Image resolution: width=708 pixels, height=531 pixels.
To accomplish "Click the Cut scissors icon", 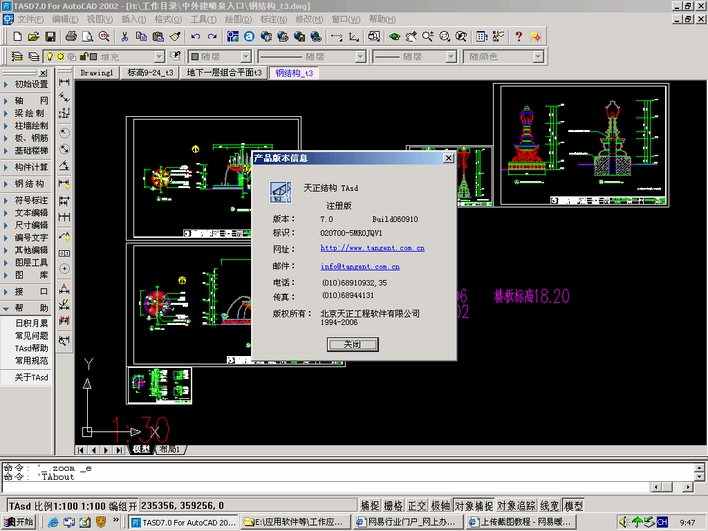I will (x=125, y=37).
